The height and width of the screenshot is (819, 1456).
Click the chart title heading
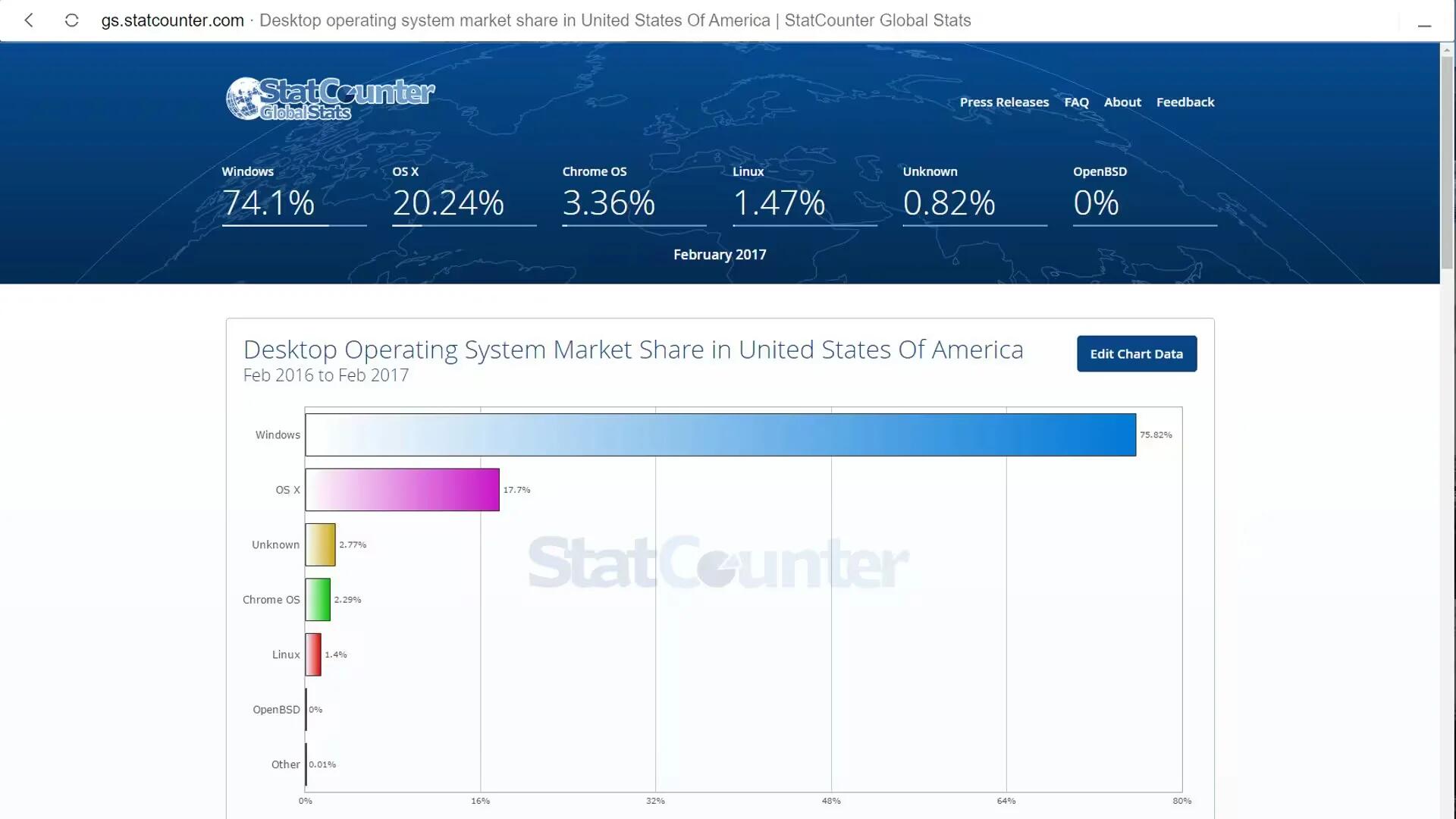pos(633,350)
